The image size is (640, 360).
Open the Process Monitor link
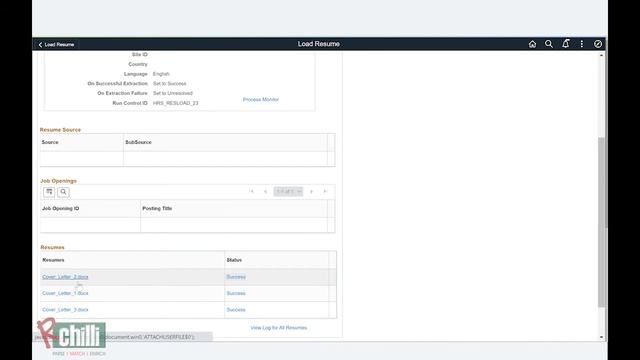tap(261, 100)
